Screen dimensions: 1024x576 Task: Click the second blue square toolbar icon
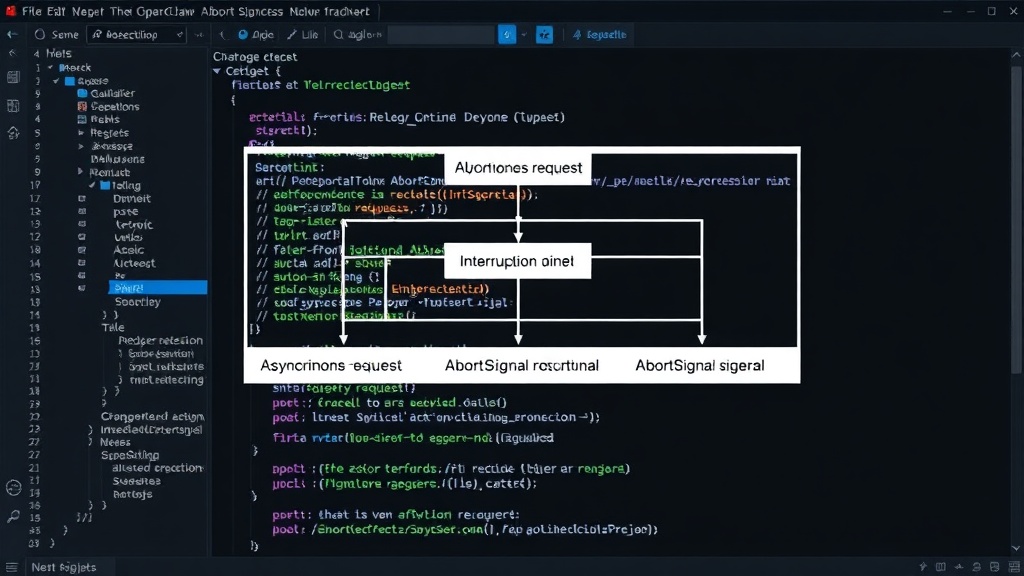click(544, 35)
